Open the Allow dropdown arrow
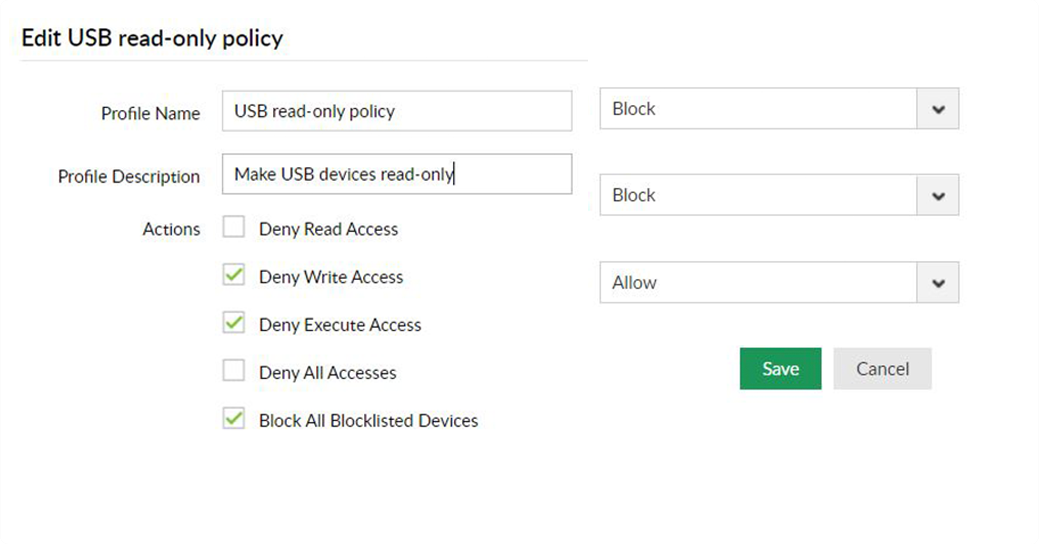 click(937, 283)
